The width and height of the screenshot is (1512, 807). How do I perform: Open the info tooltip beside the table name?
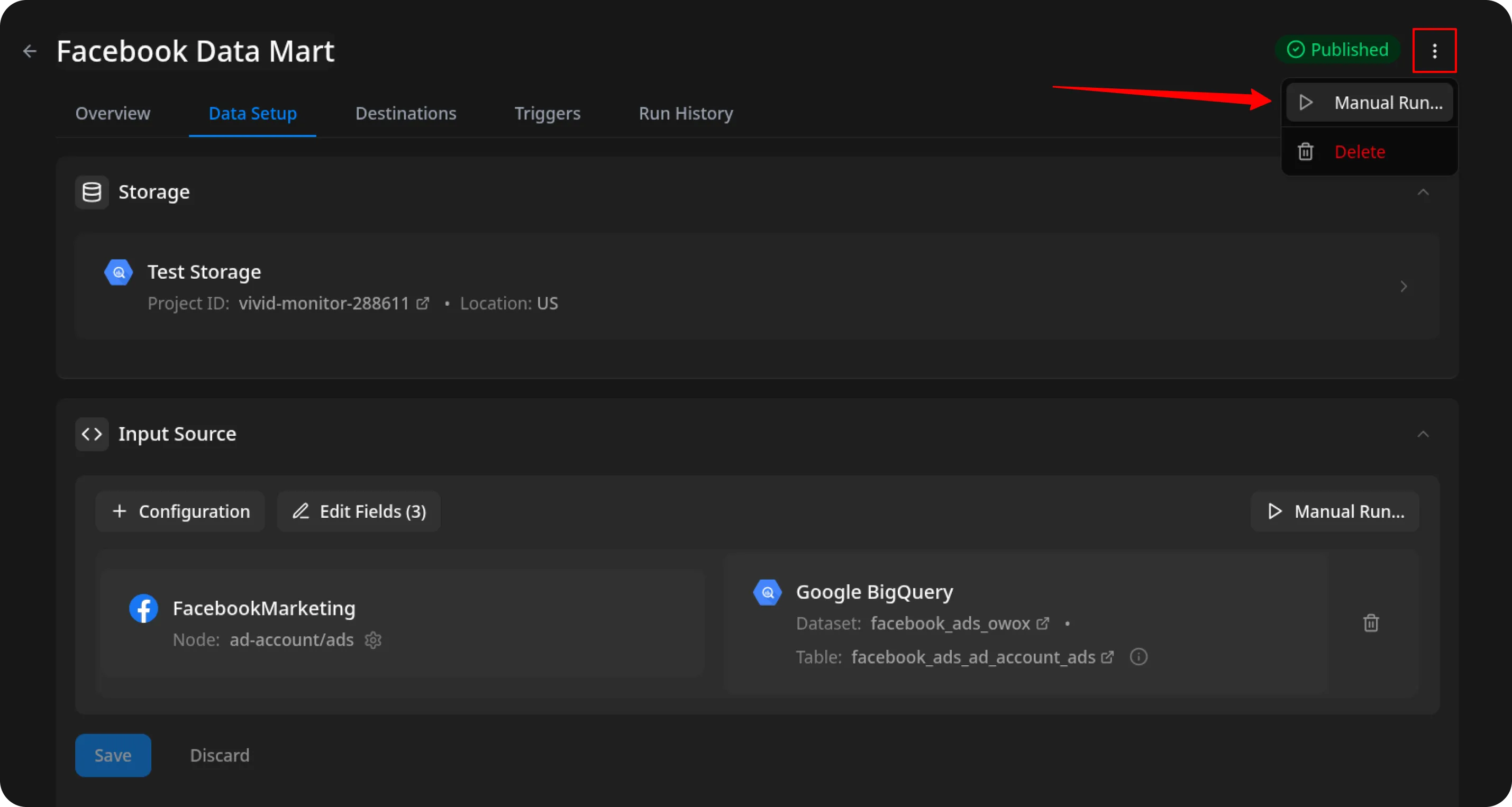coord(1138,657)
